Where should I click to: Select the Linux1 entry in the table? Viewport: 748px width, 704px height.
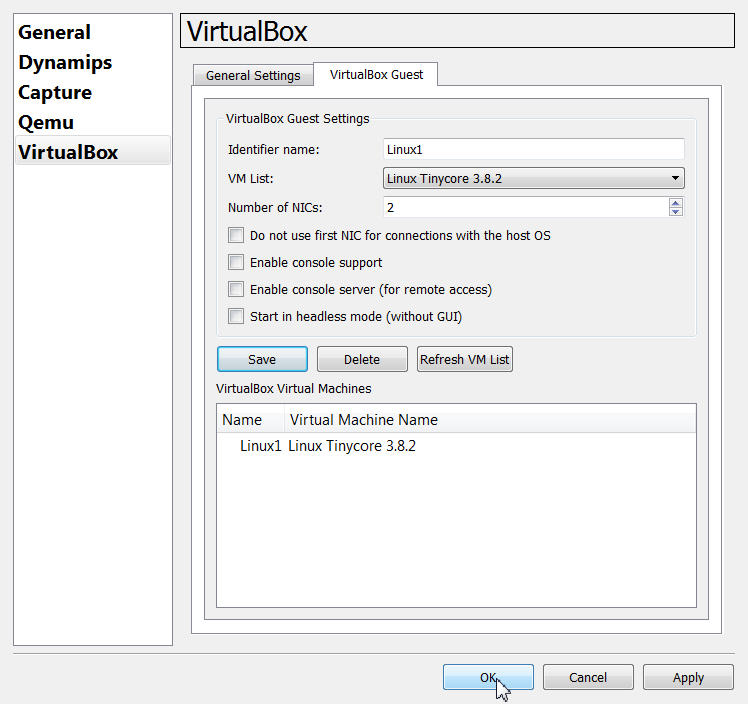[260, 446]
